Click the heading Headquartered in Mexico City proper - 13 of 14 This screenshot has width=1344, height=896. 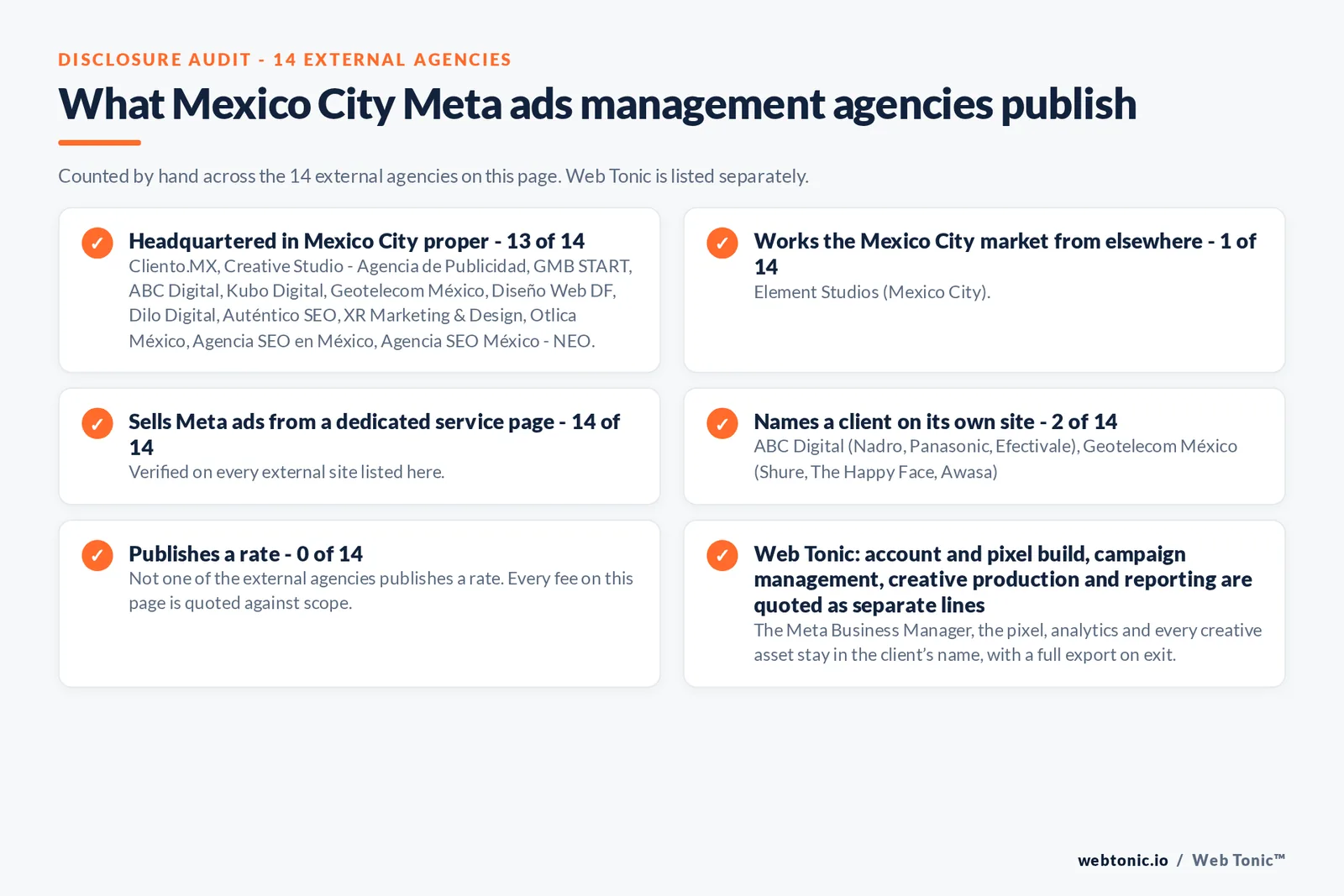pos(356,241)
